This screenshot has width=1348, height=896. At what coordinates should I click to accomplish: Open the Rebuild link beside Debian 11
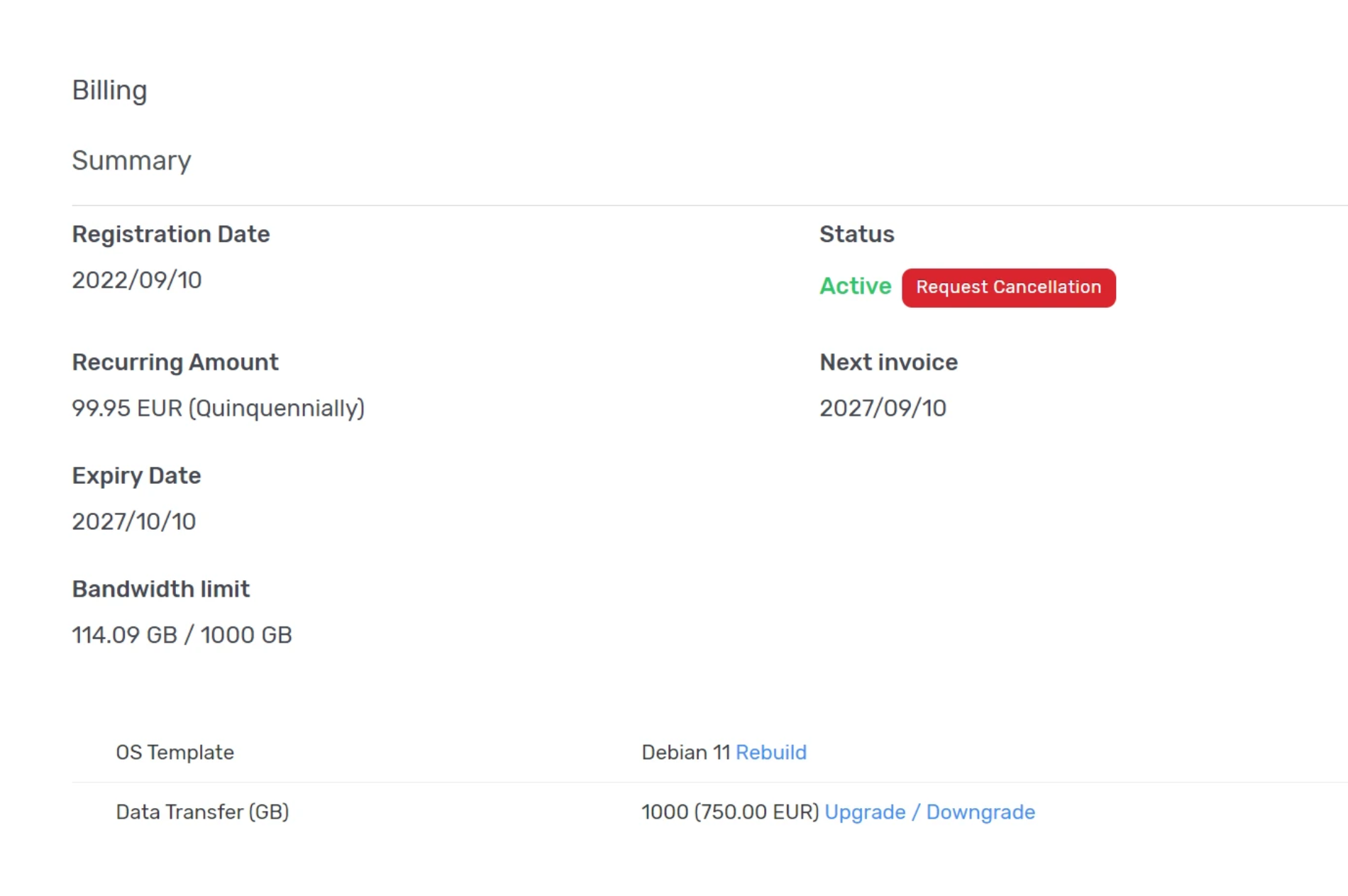[770, 752]
